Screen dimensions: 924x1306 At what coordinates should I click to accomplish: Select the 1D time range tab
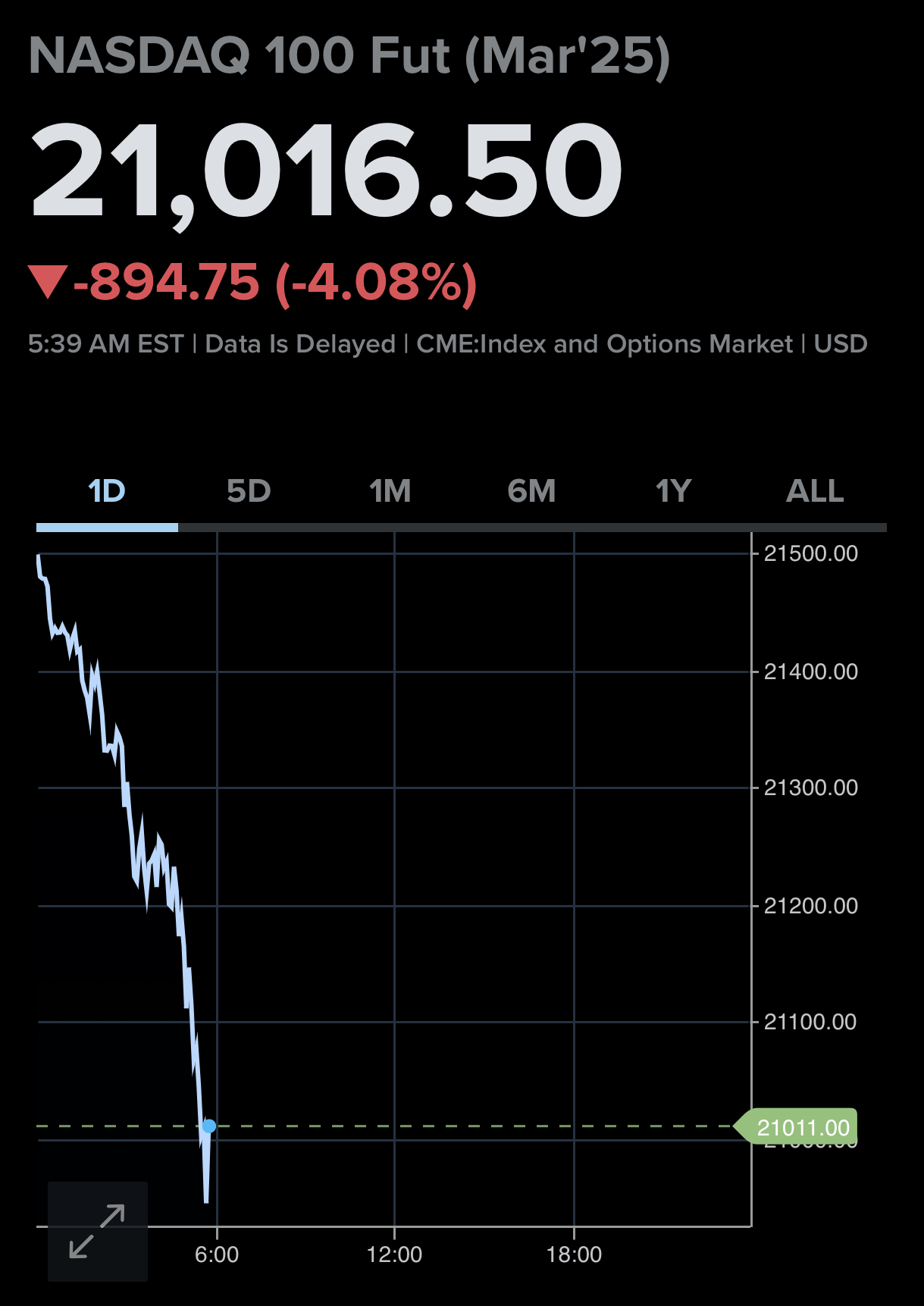pos(107,492)
